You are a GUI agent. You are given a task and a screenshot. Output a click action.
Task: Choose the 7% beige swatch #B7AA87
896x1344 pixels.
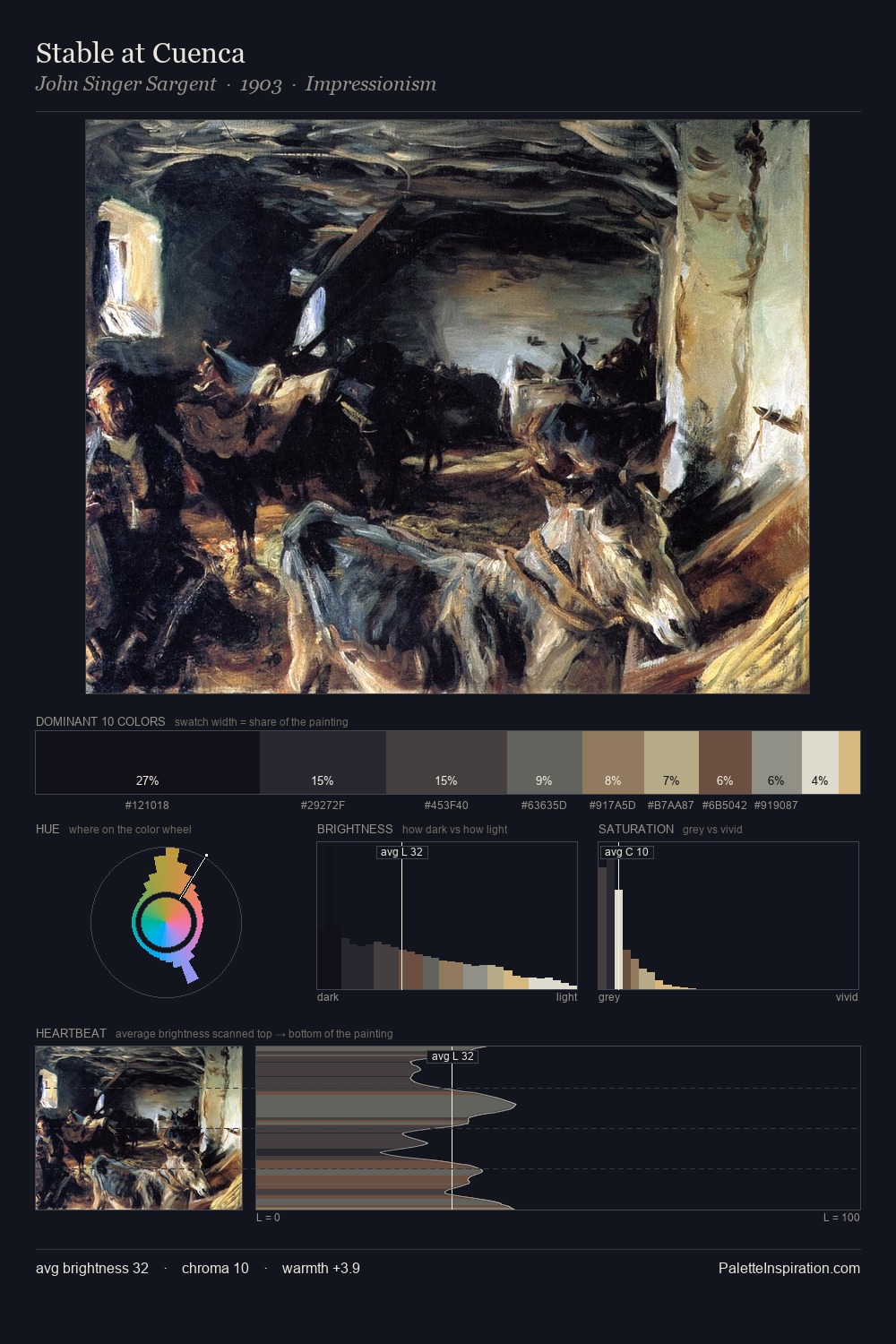coord(671,762)
